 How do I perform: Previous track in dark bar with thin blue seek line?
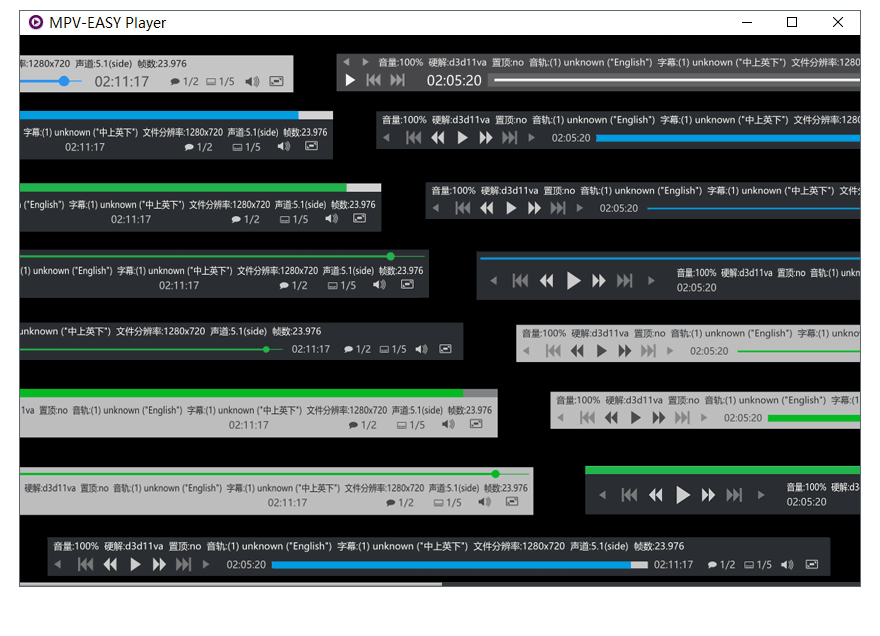[462, 208]
